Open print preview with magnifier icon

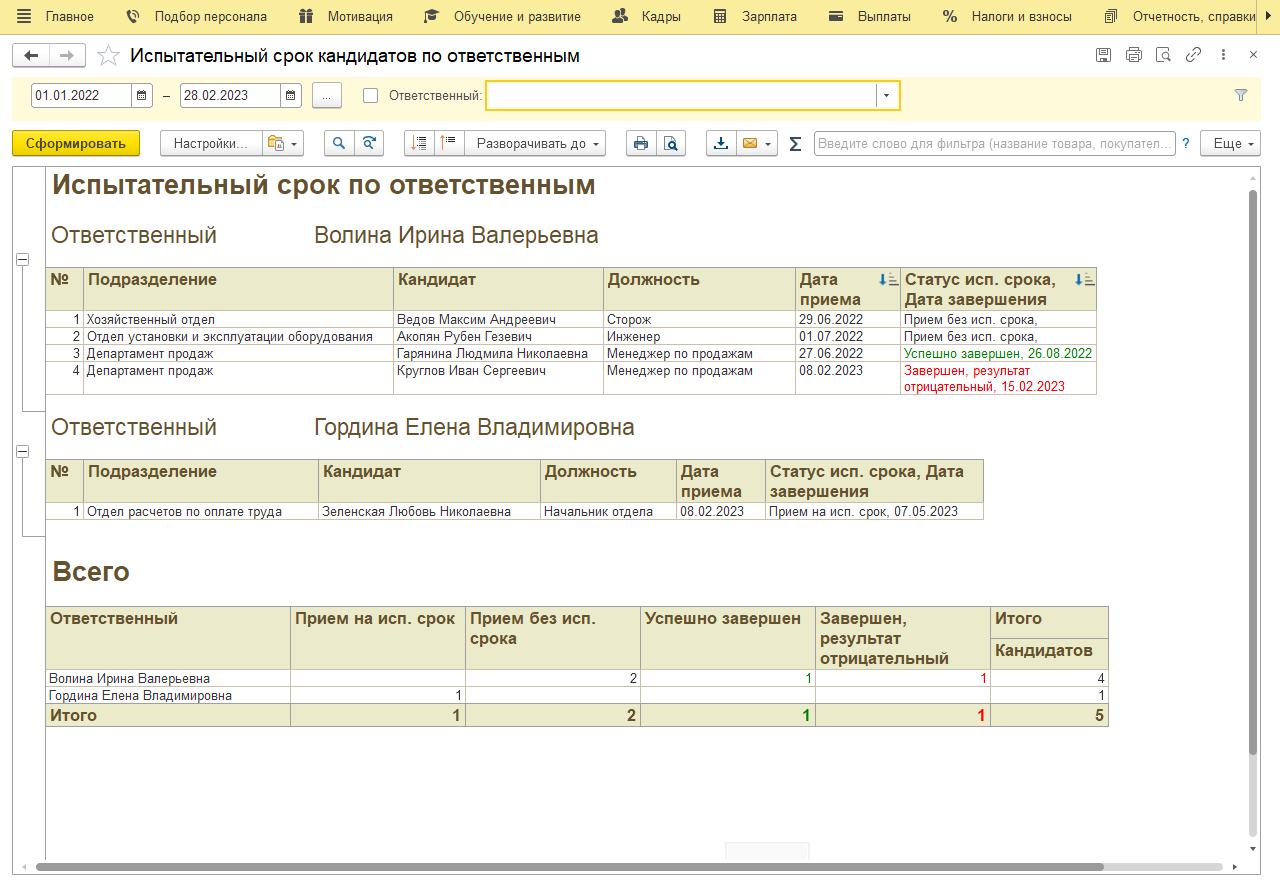pos(671,144)
